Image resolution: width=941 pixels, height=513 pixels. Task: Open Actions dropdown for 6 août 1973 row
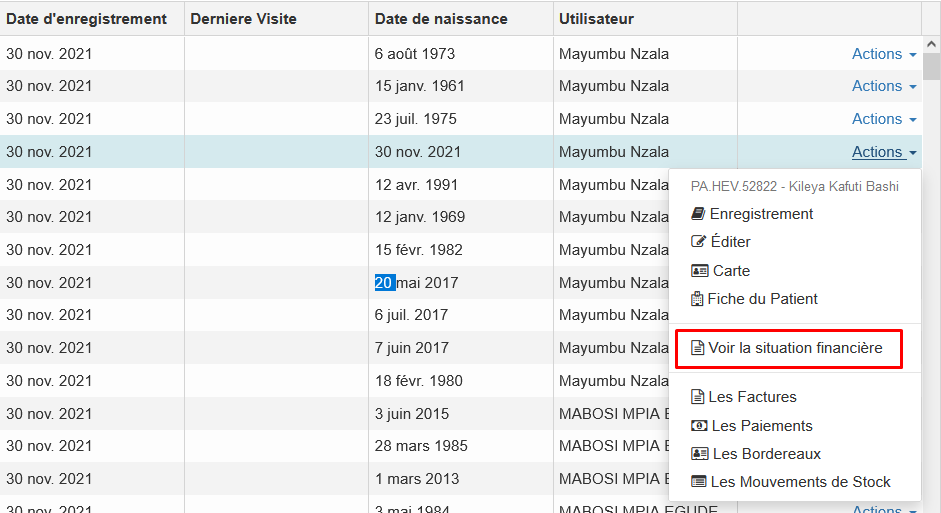click(884, 54)
